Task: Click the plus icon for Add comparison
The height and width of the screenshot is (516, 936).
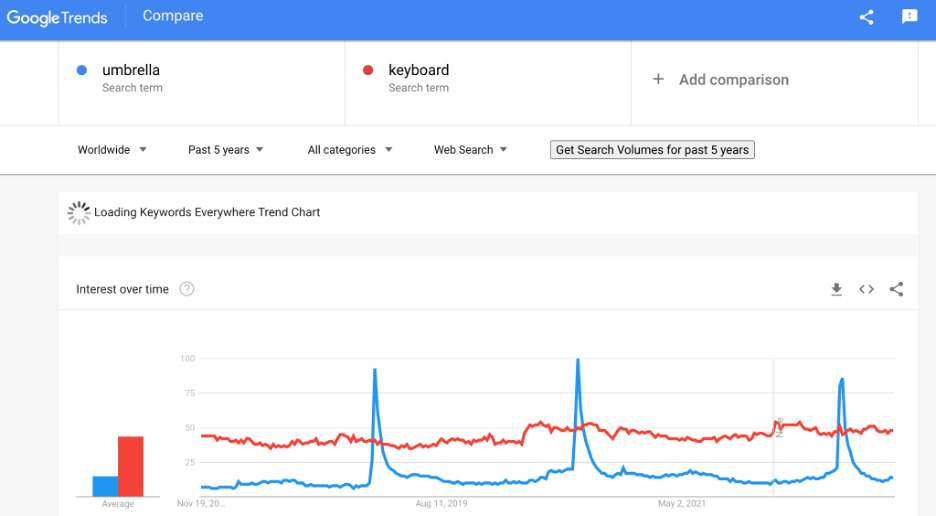Action: [x=658, y=79]
